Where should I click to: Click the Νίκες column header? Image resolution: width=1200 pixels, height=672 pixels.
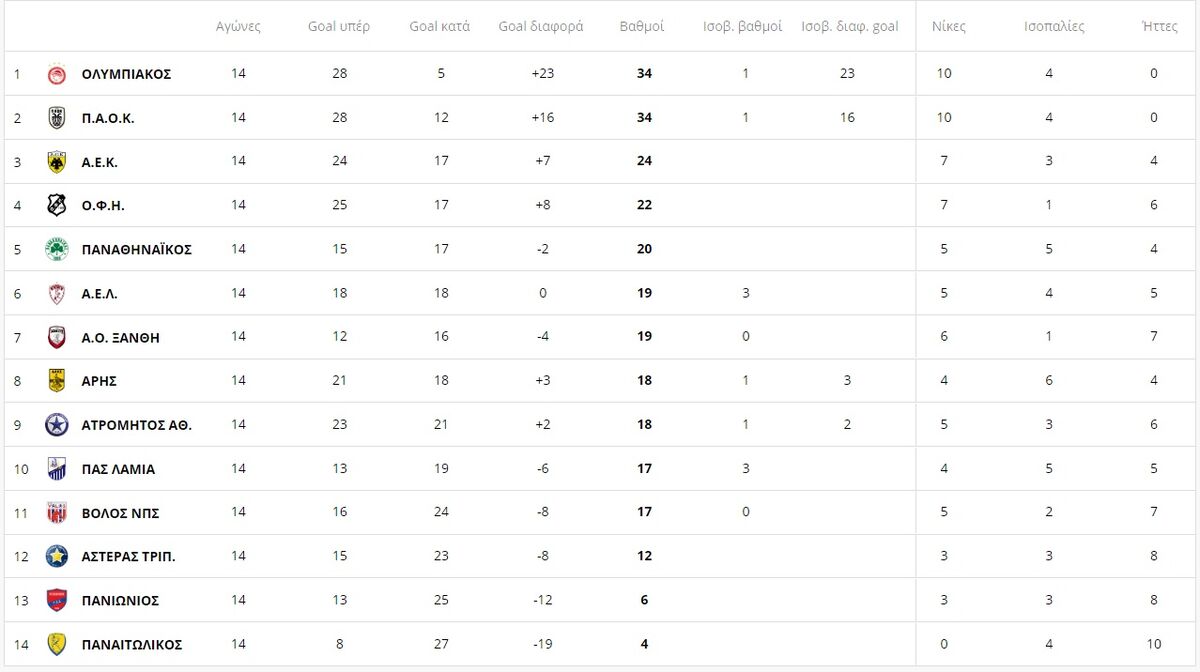click(948, 27)
